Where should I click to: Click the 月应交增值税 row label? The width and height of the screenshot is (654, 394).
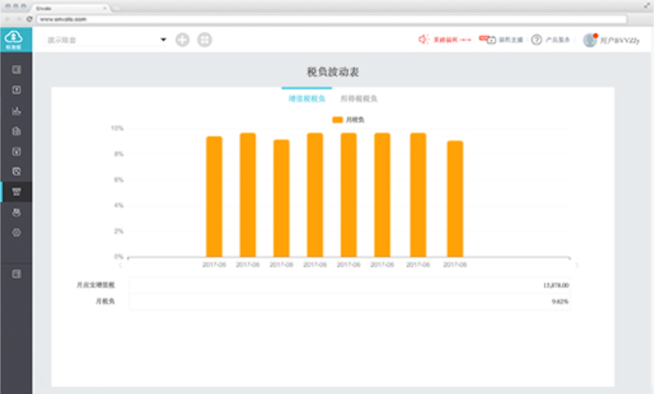(x=96, y=285)
